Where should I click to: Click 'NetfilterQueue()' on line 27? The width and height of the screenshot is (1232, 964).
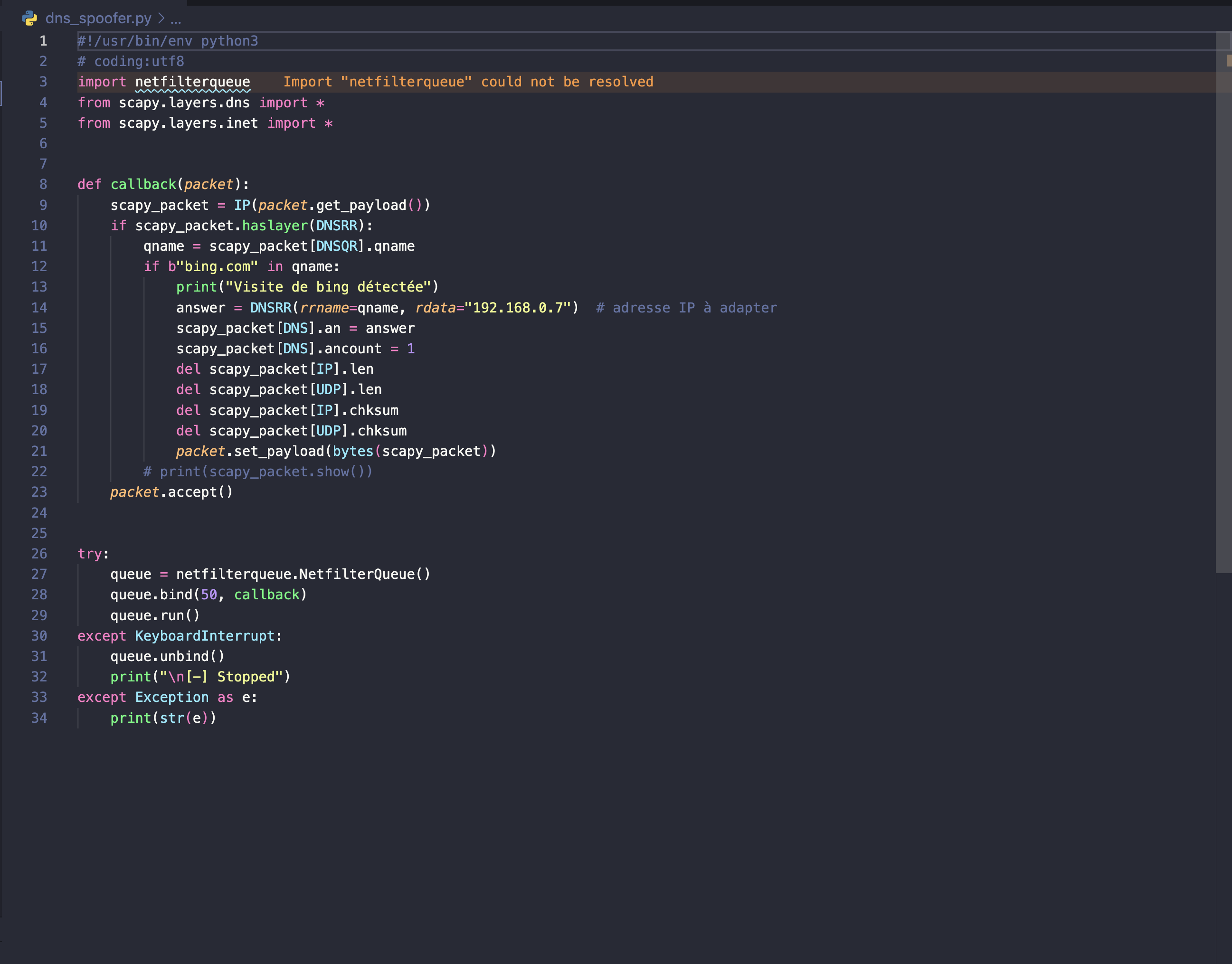pos(365,574)
